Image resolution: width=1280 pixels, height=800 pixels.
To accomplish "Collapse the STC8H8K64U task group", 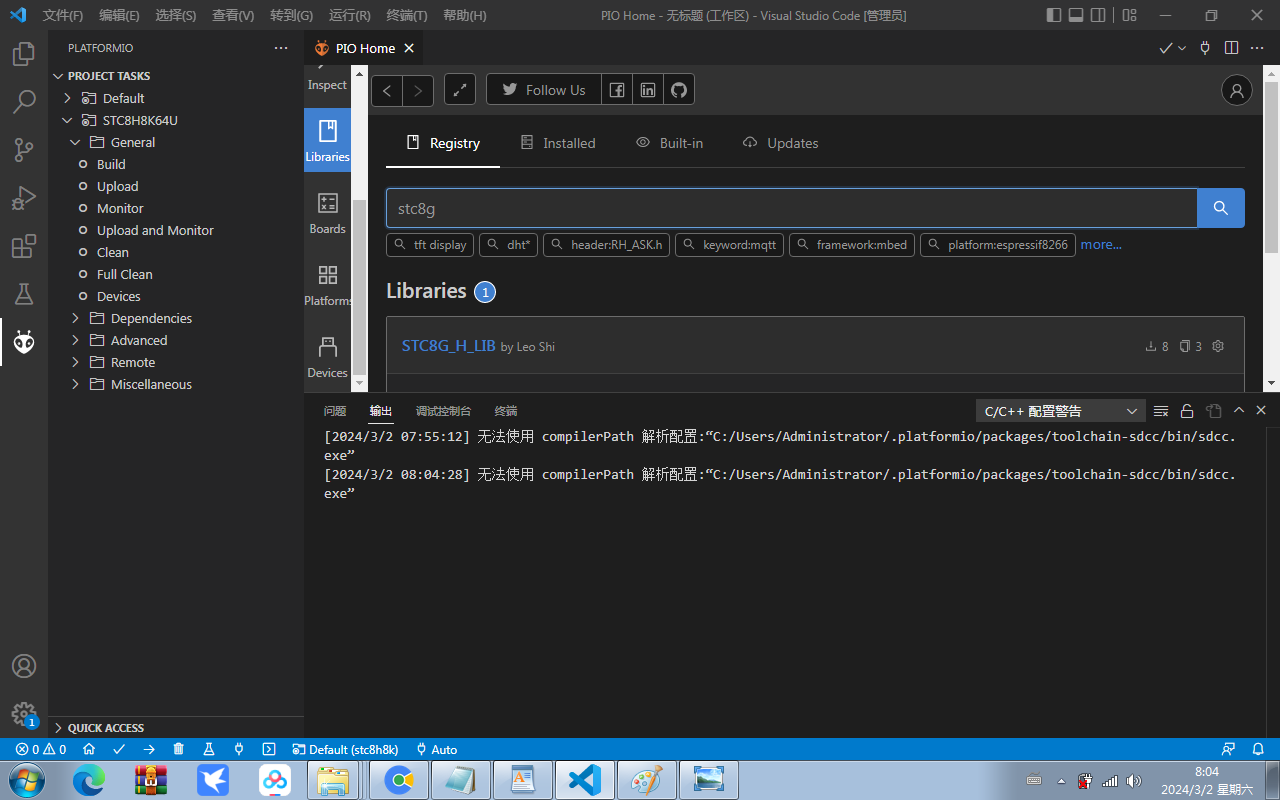I will click(x=68, y=120).
